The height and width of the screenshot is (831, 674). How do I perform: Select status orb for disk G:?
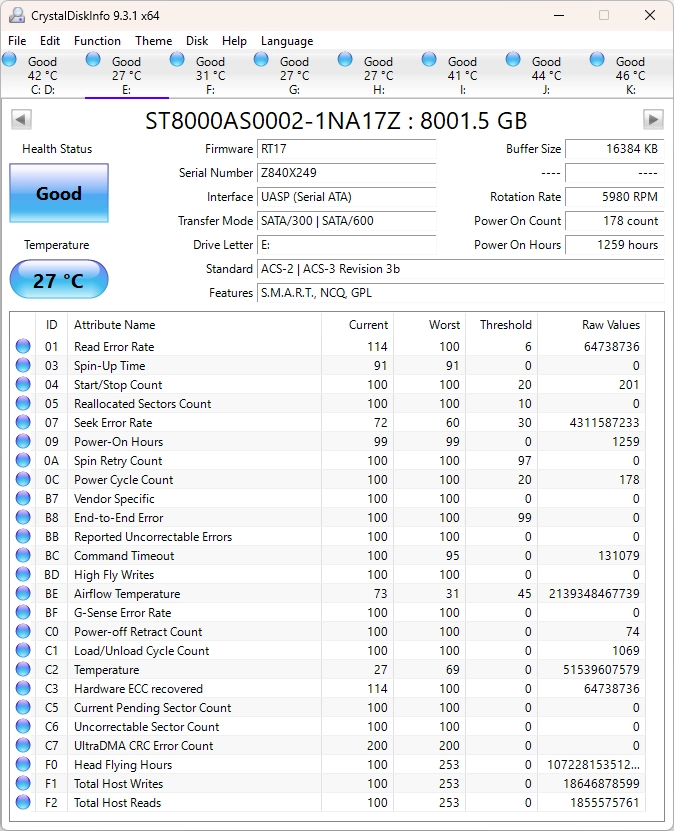tap(261, 59)
